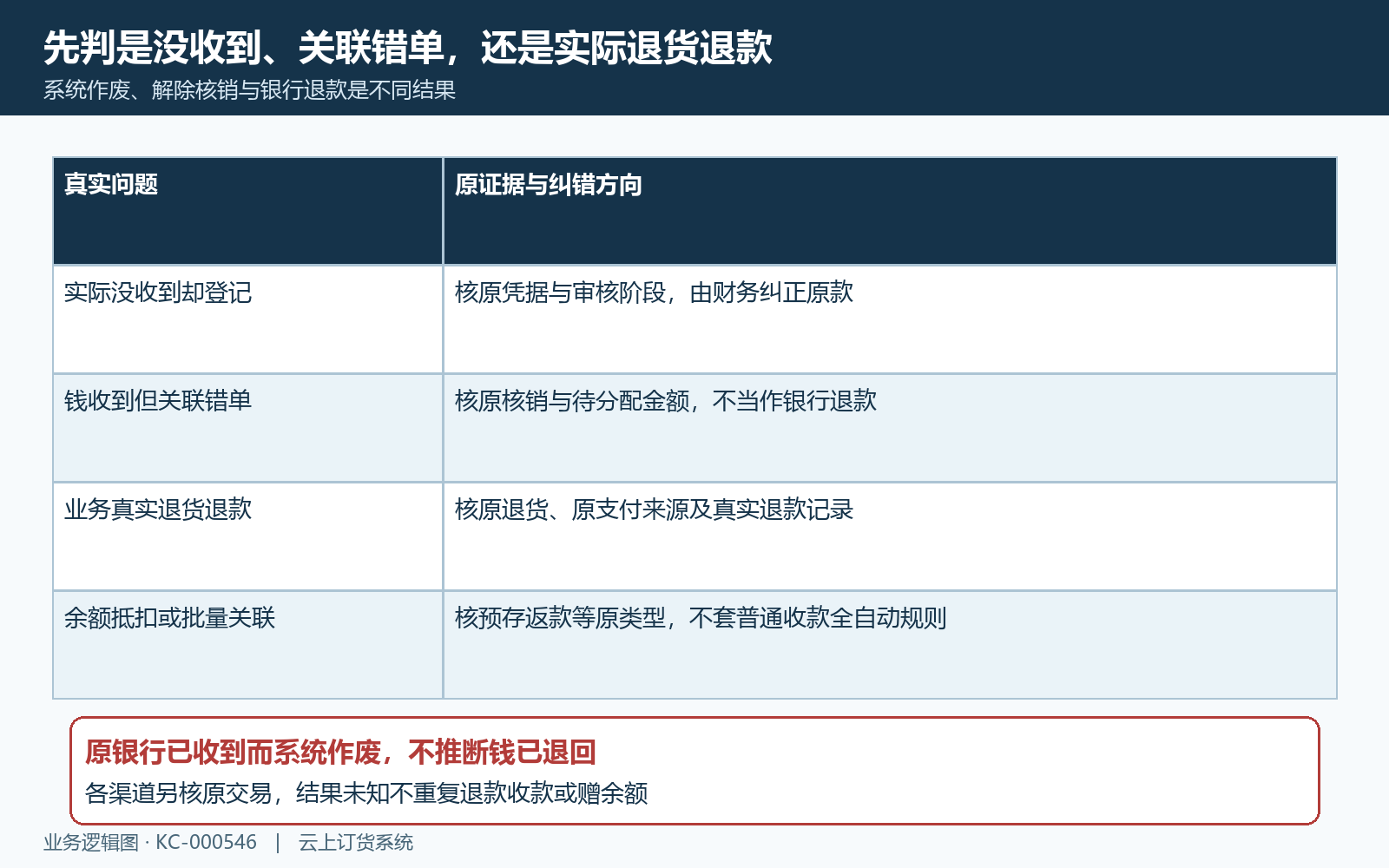
Task: Select the 余额抵扣或批量关联 cell
Action: pyautogui.click(x=248, y=645)
